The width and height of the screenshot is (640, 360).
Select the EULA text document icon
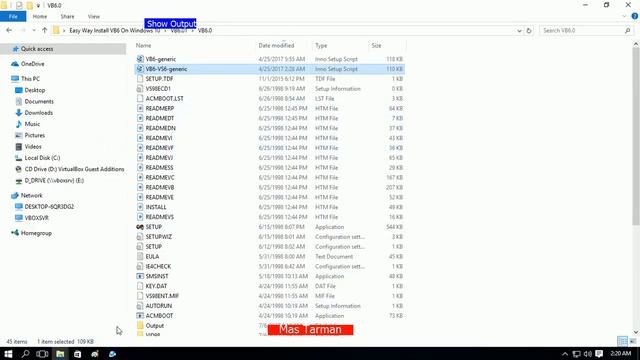[140, 257]
